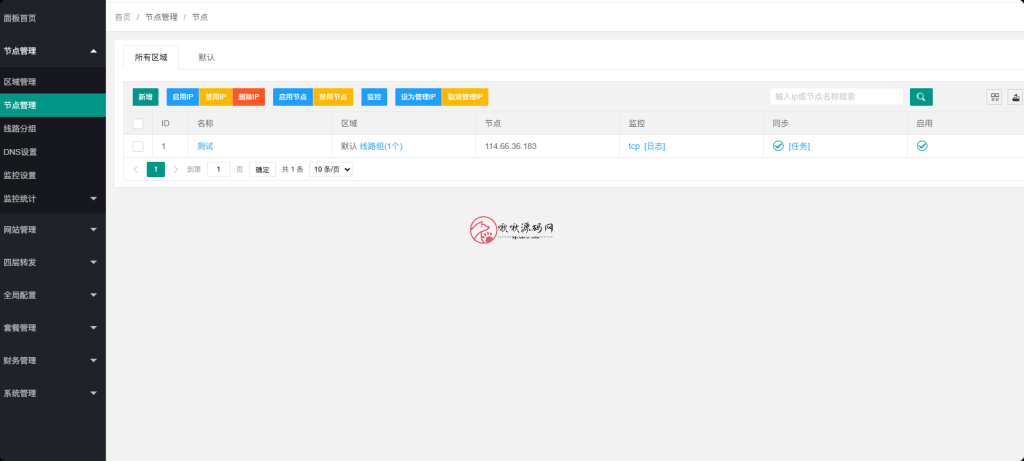
Task: Open the [日志] log link
Action: click(655, 146)
